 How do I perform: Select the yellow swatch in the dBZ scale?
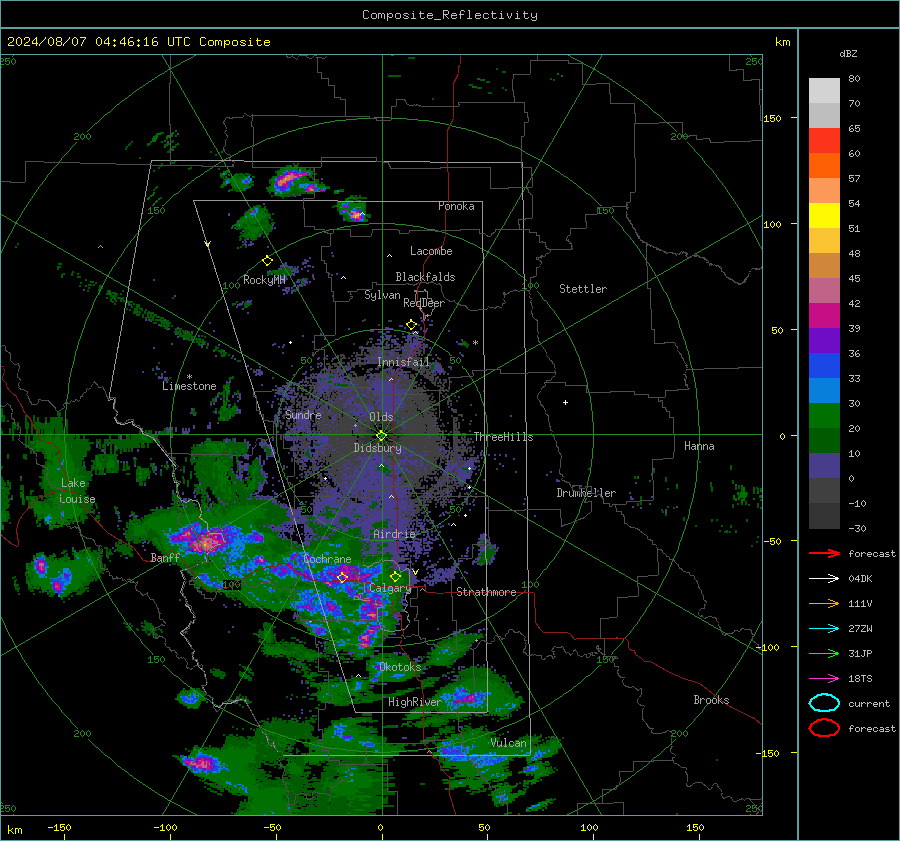coord(824,215)
